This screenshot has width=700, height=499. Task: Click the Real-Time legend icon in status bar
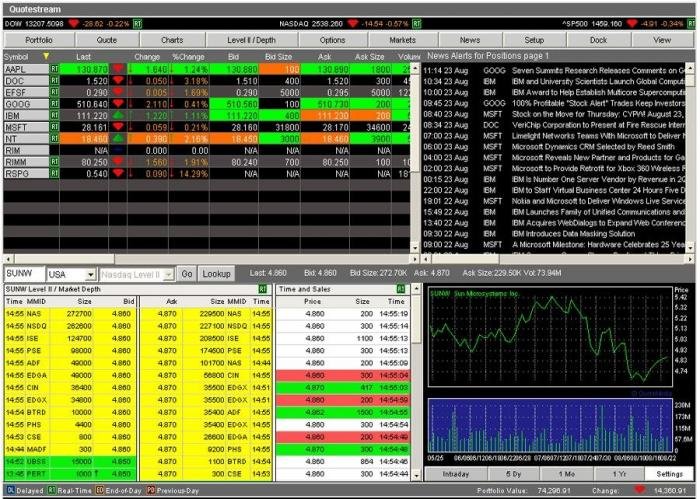[x=52, y=490]
